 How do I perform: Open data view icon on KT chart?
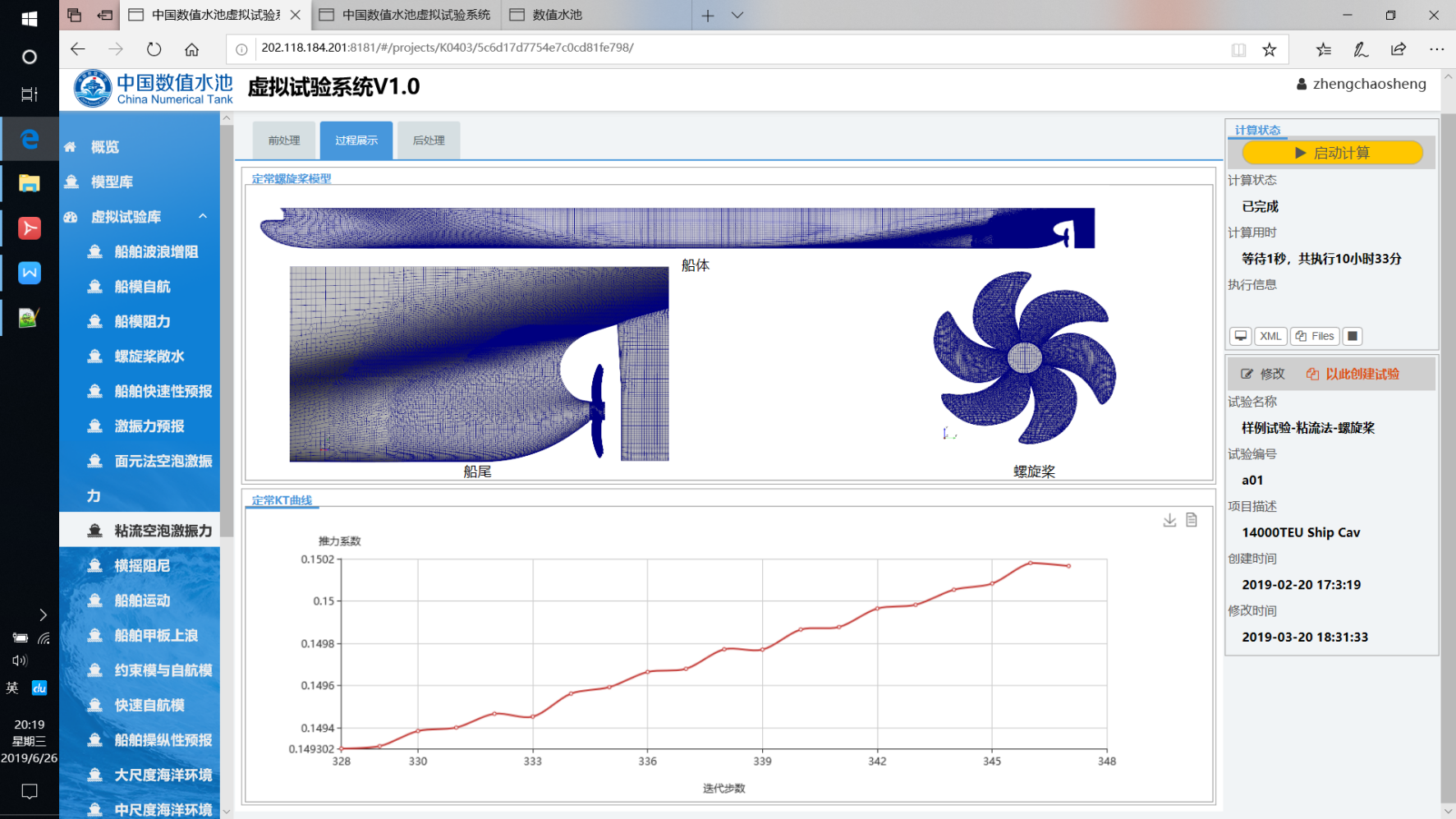1192,520
